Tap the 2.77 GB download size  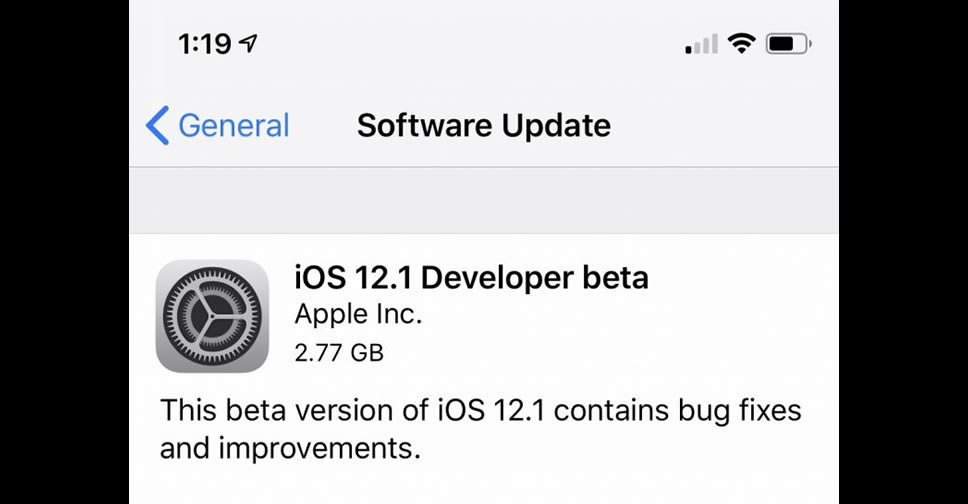[339, 352]
